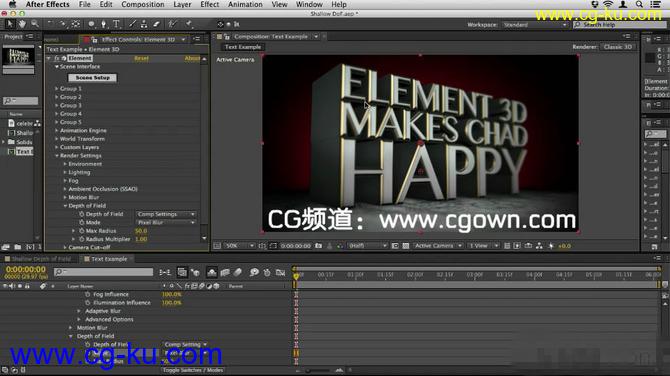The image size is (670, 376).
Task: Select the Pan Behind anchor point tool
Action: (76, 24)
